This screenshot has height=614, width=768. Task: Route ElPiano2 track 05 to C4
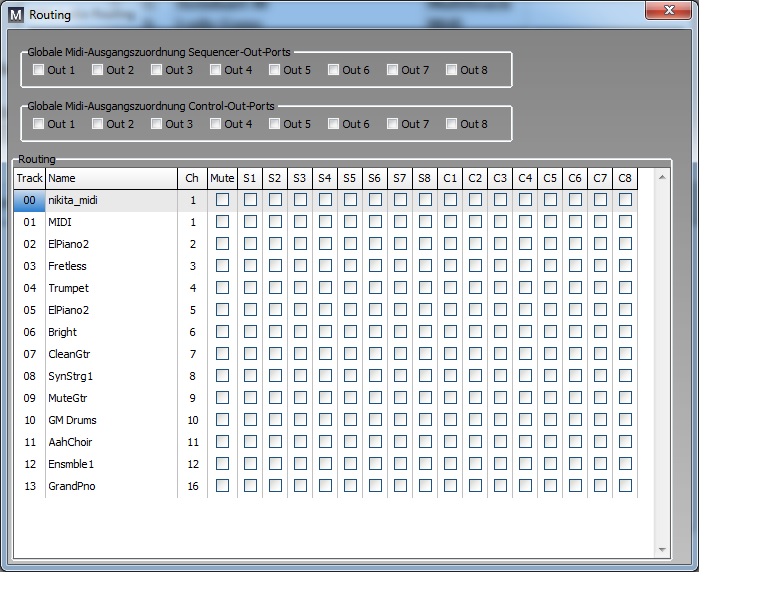click(x=525, y=310)
